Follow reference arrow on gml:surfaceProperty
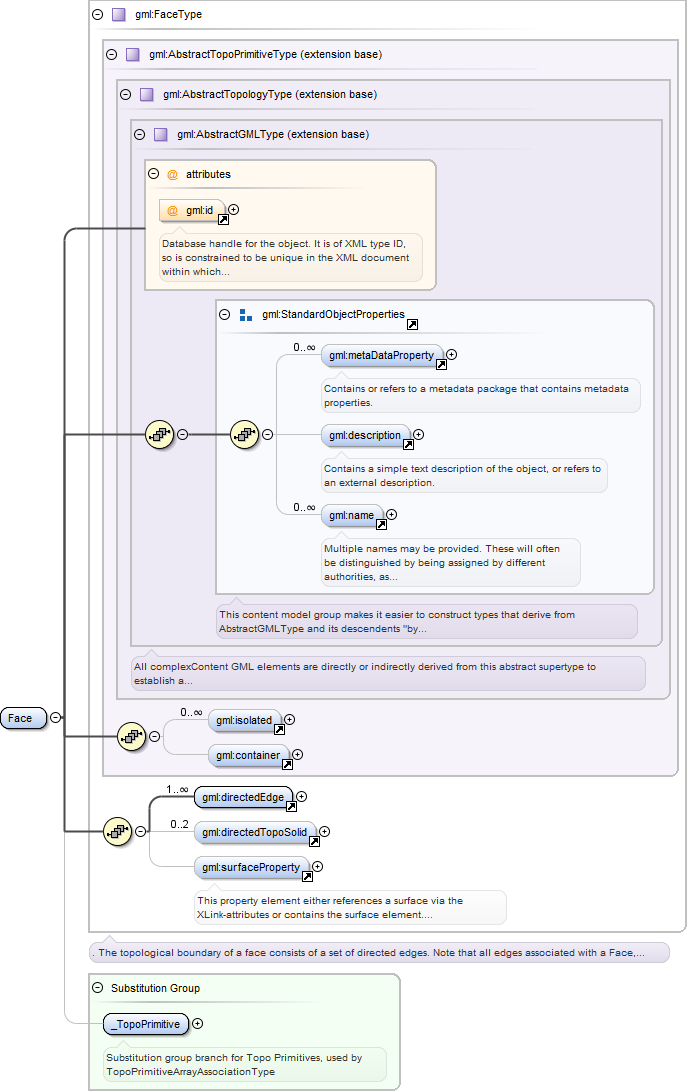 tap(308, 876)
